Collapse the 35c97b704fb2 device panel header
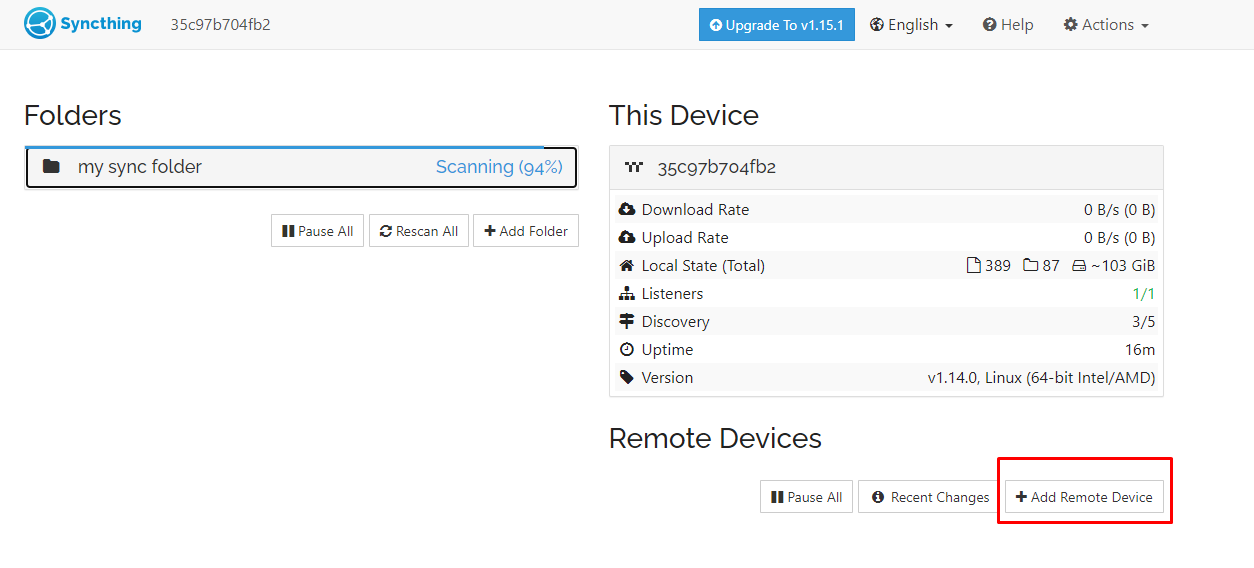This screenshot has width=1254, height=568. tap(886, 167)
